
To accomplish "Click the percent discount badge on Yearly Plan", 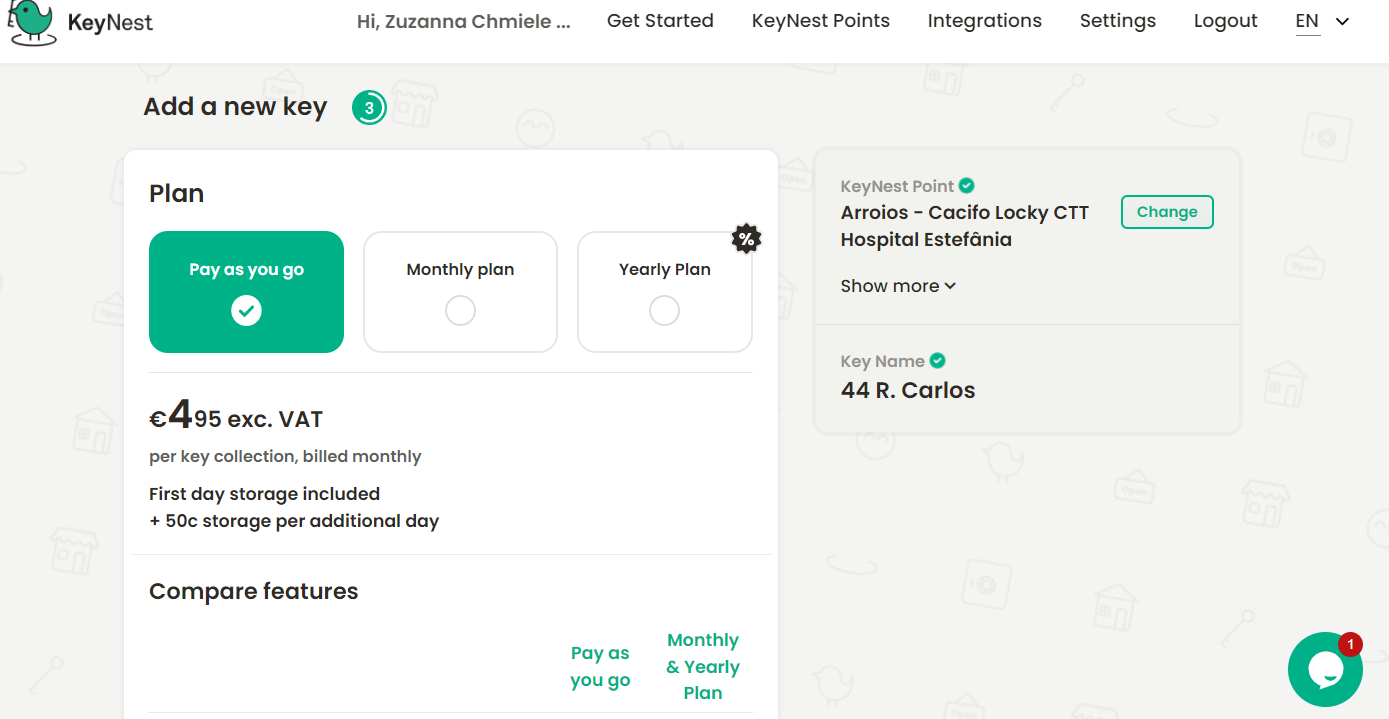I will pyautogui.click(x=746, y=239).
